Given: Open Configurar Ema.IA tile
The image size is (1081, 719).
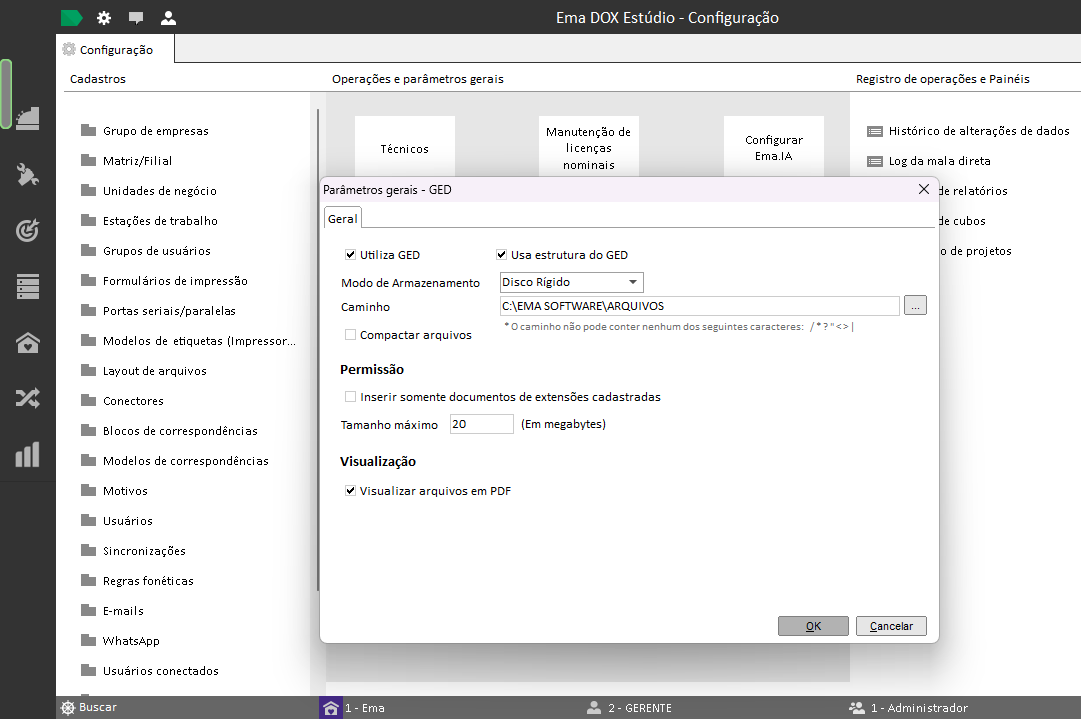Looking at the screenshot, I should point(774,148).
